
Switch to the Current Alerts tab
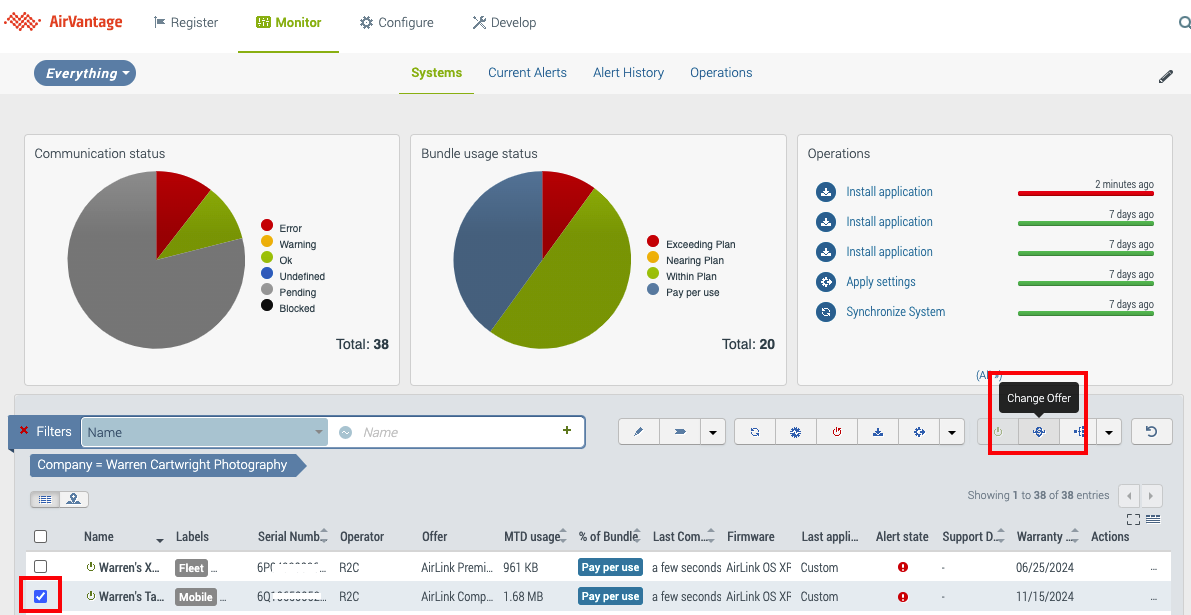coord(527,73)
